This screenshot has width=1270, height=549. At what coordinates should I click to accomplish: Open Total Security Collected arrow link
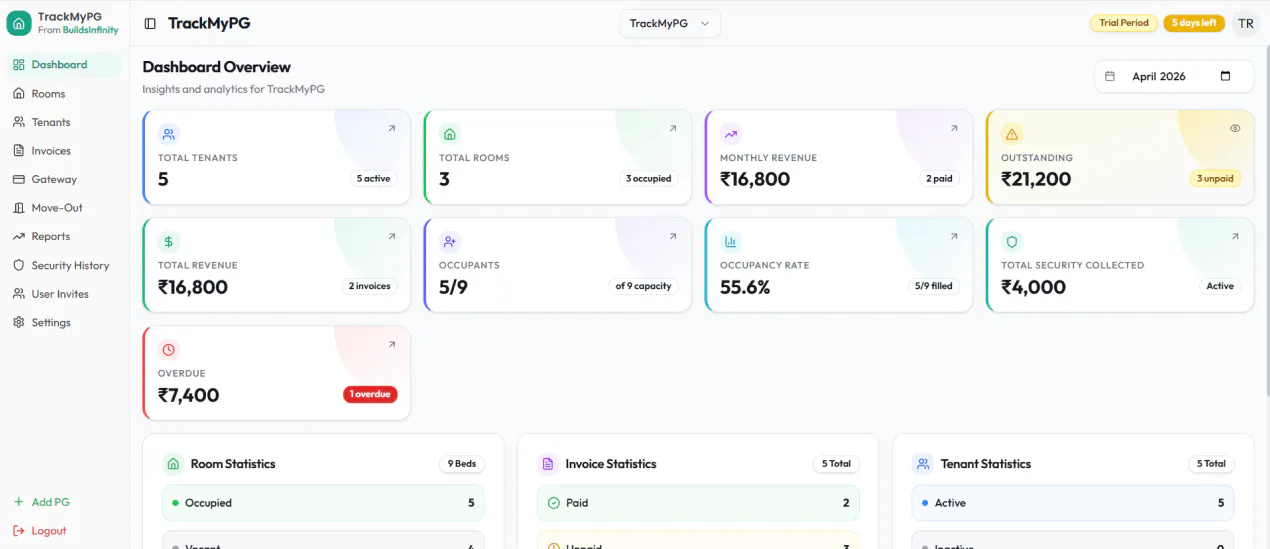[1235, 236]
